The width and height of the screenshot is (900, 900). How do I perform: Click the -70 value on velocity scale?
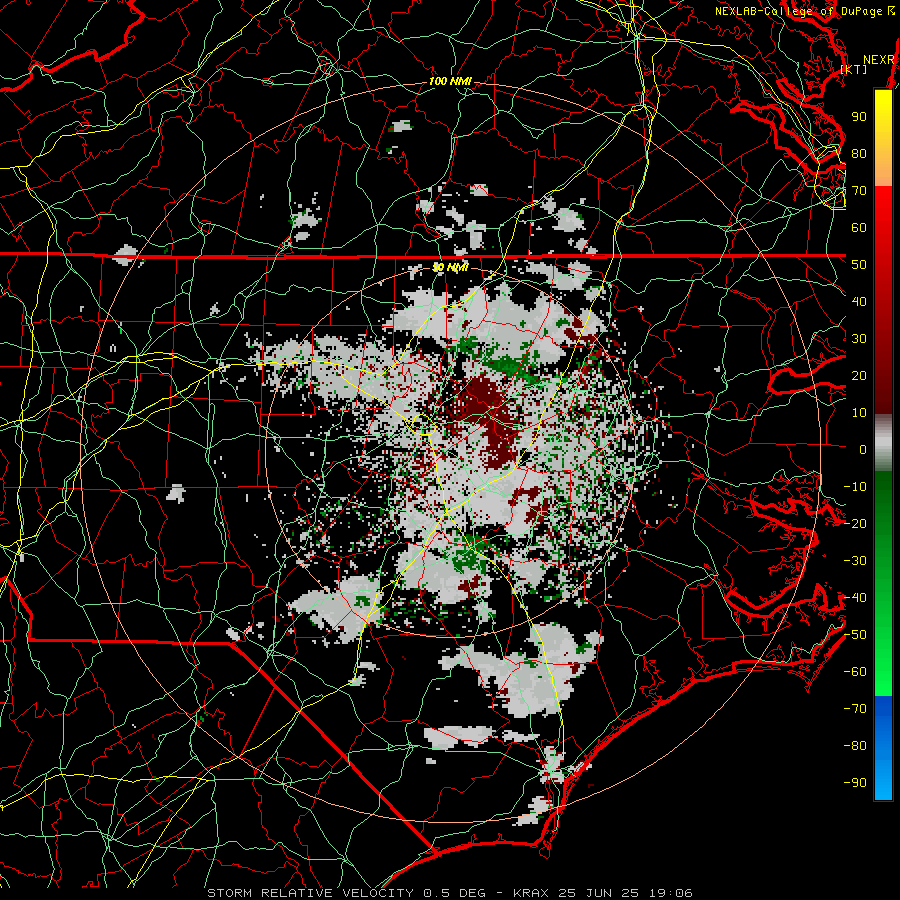pos(855,709)
